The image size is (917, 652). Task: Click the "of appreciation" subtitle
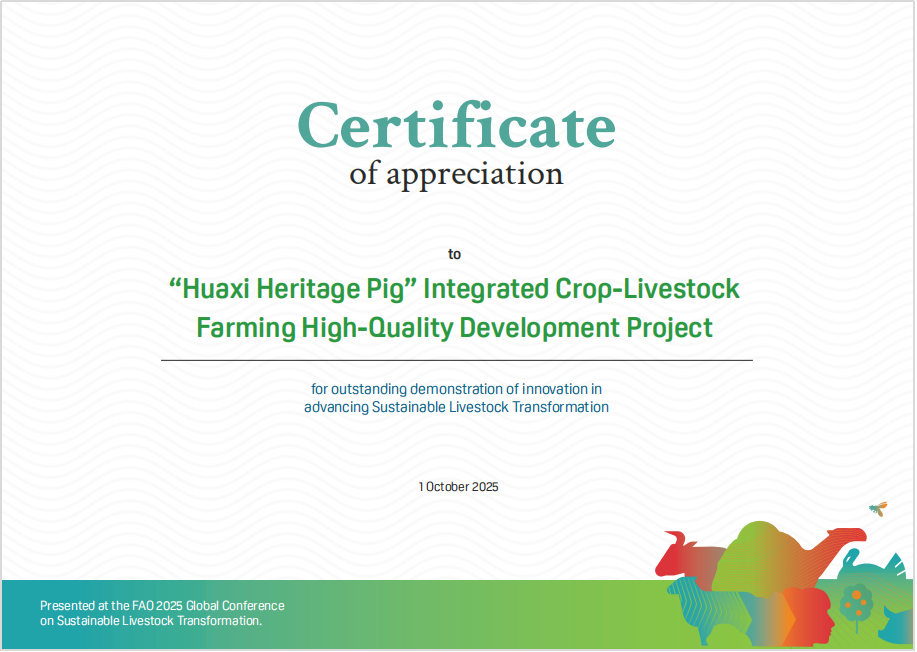[456, 175]
